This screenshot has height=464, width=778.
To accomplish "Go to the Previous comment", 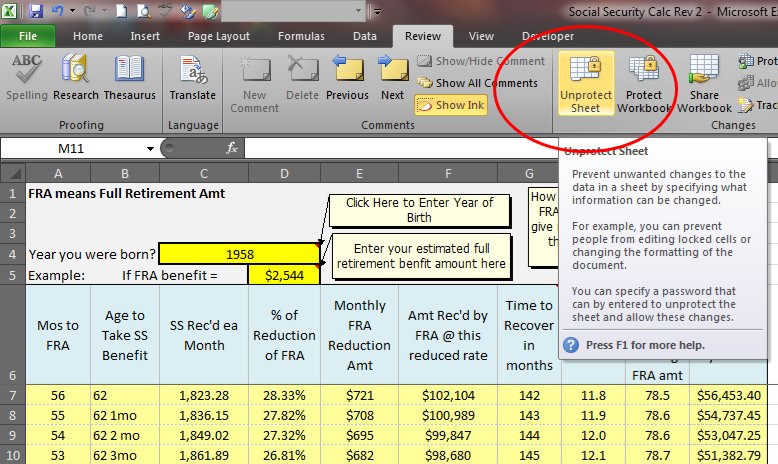I will [x=347, y=77].
